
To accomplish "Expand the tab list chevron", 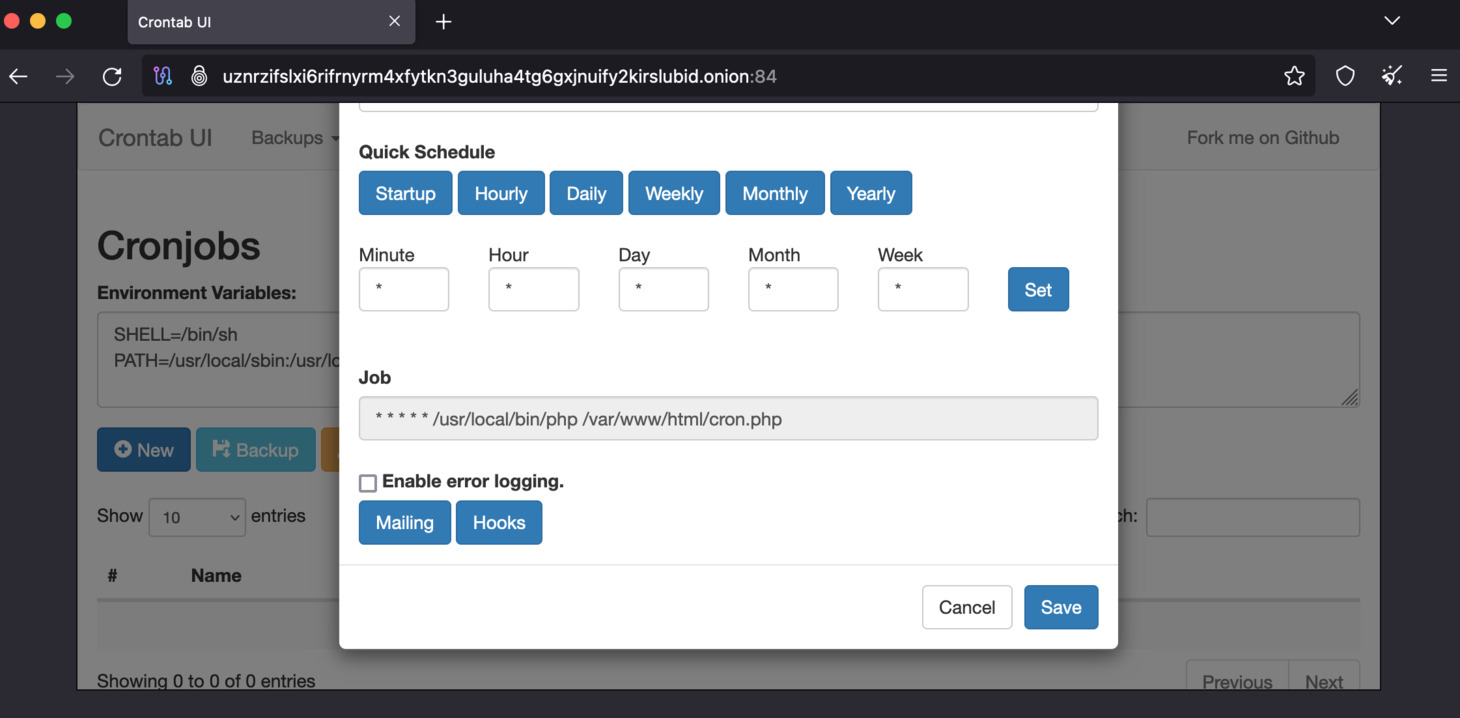I will (1392, 21).
